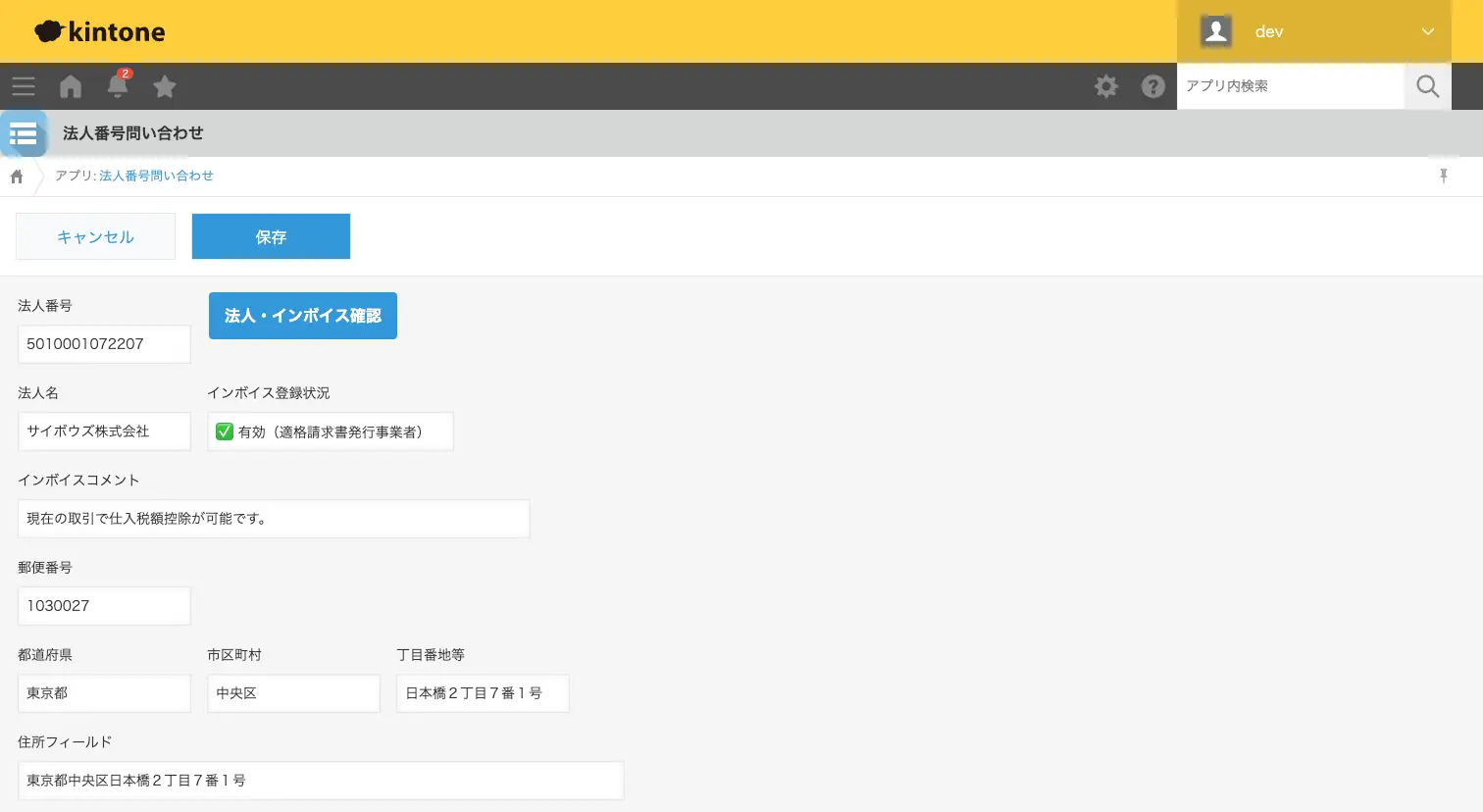This screenshot has height=812, width=1483.
Task: Click the app list icon beside title
Action: 24,133
